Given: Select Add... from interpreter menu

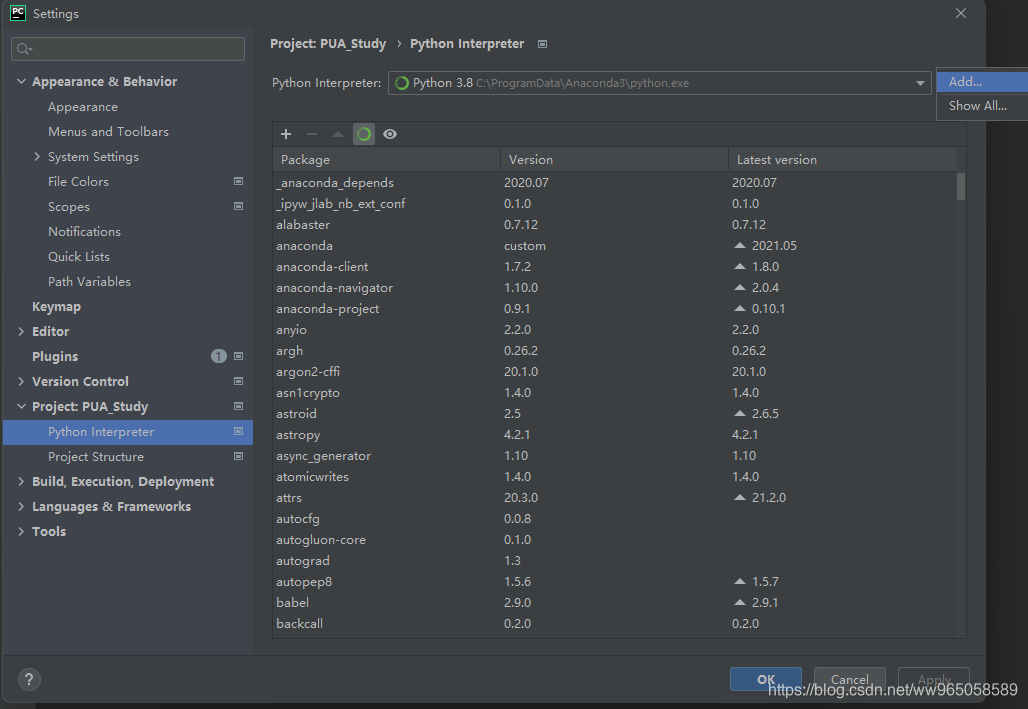Looking at the screenshot, I should tap(982, 81).
